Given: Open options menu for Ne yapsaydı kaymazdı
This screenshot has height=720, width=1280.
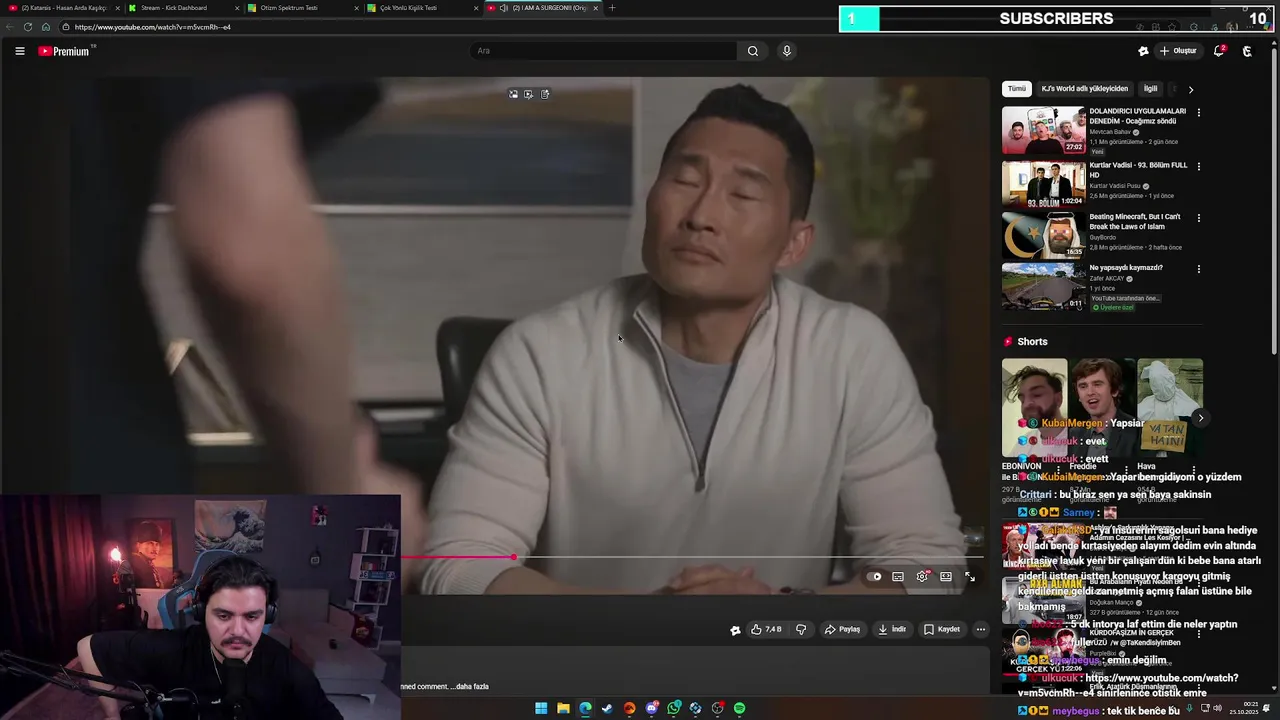Looking at the screenshot, I should [1199, 269].
